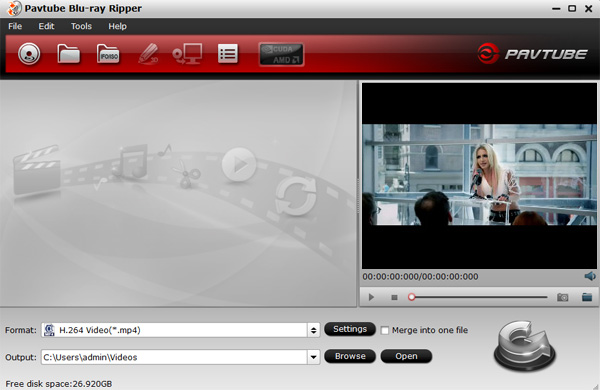Enable Merge into one file checkbox
The image size is (600, 390).
pyautogui.click(x=385, y=330)
